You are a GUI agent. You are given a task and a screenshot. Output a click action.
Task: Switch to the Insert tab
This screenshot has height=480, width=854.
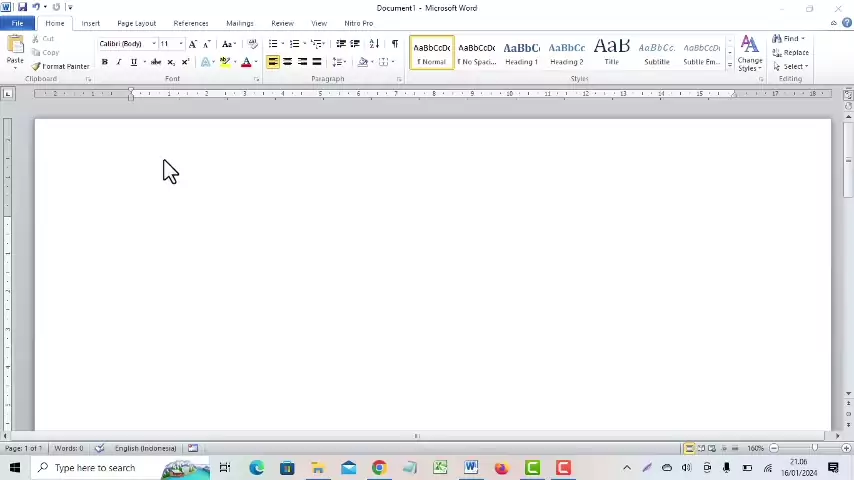[90, 23]
